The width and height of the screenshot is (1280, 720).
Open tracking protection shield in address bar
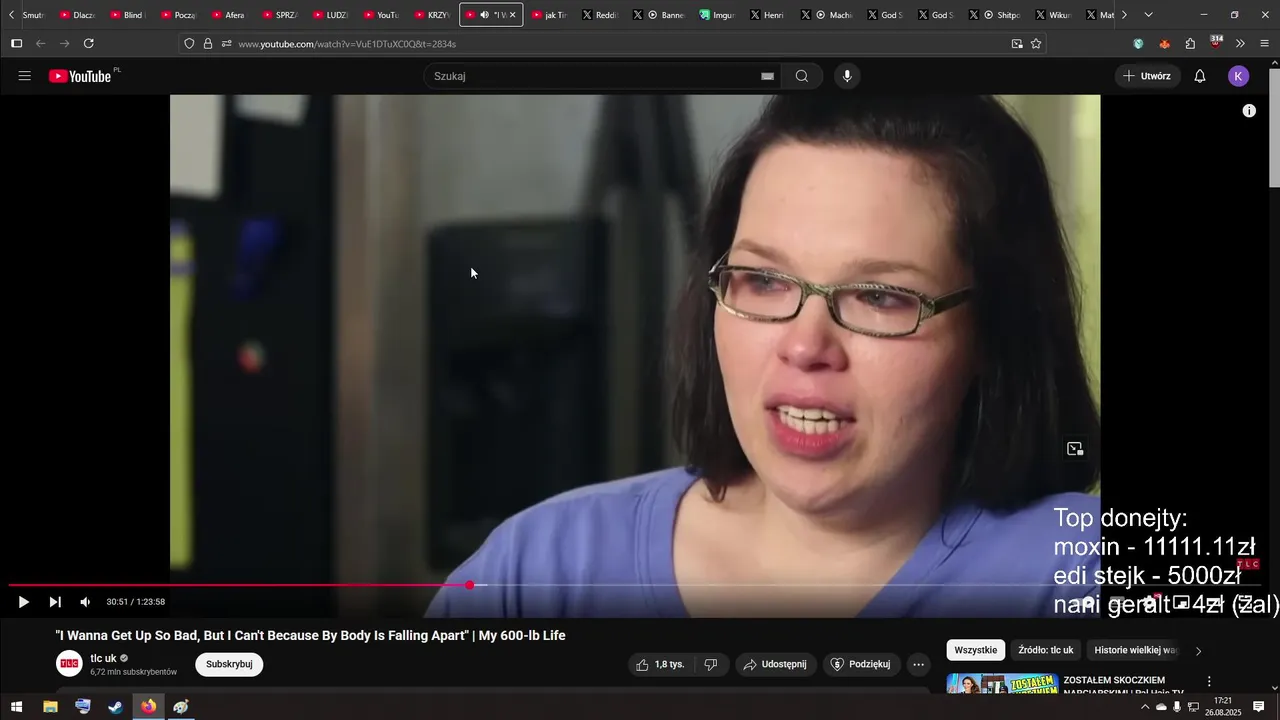coord(189,44)
